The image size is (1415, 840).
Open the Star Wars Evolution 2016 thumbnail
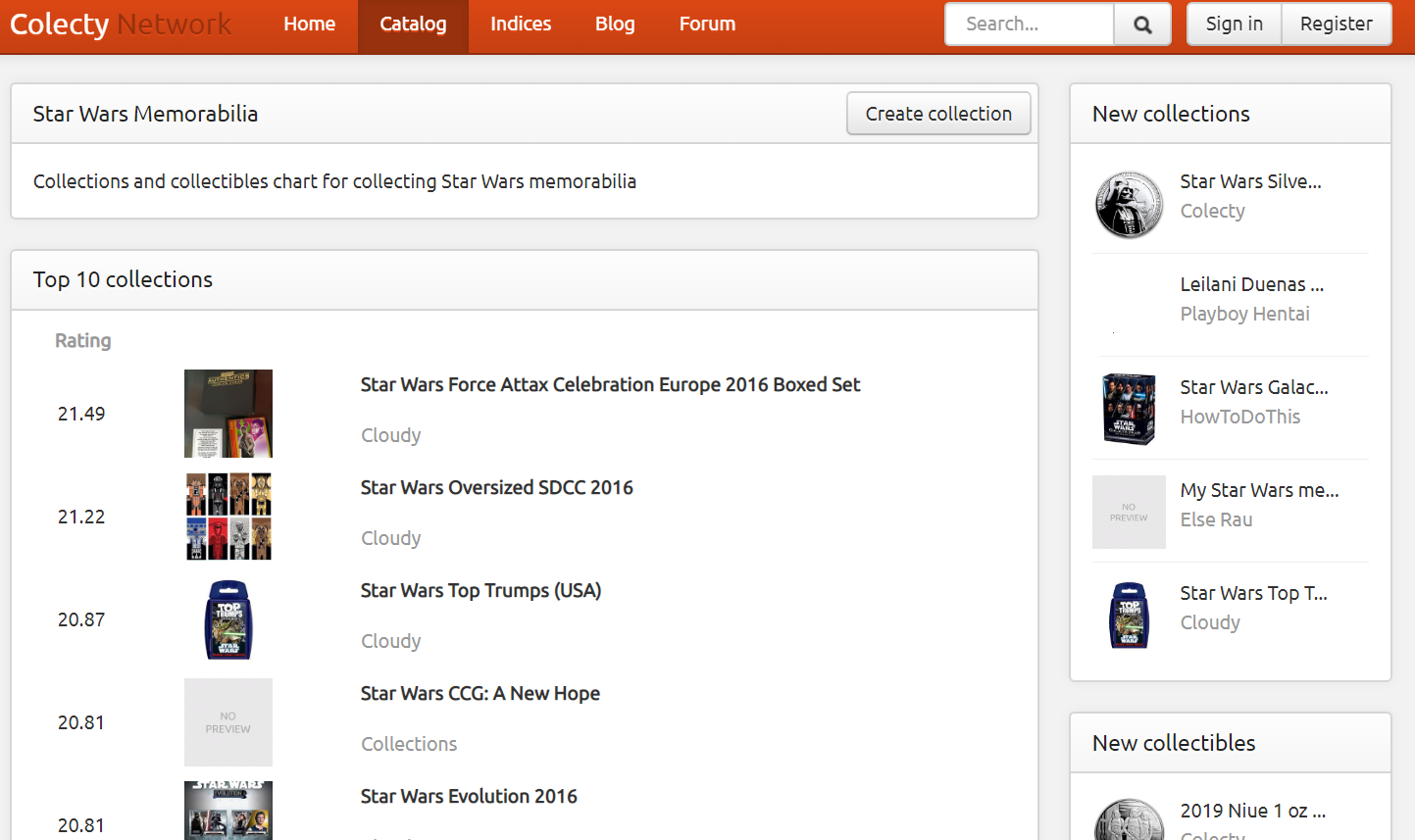pyautogui.click(x=228, y=811)
